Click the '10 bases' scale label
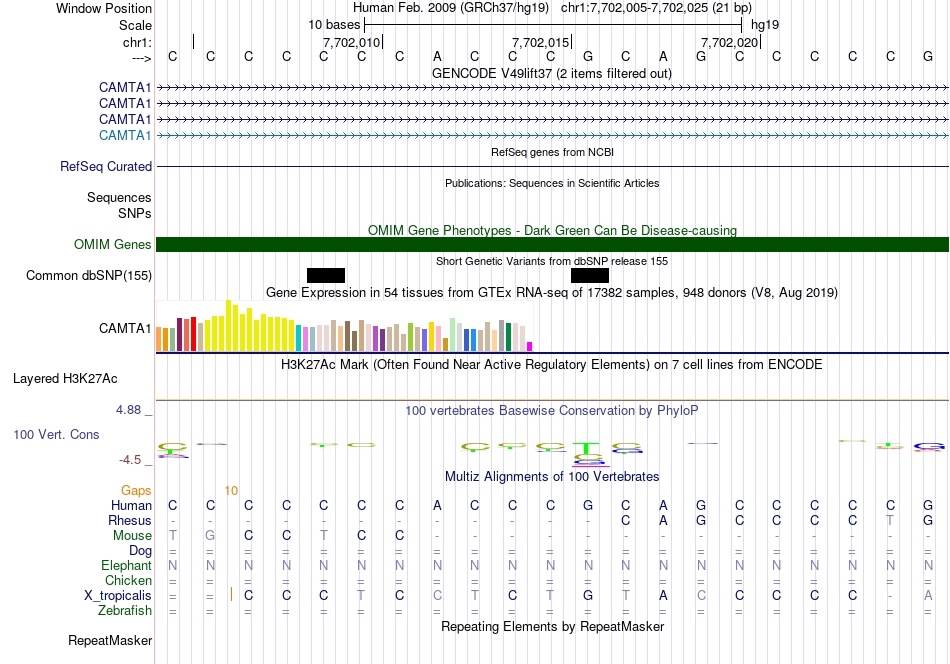This screenshot has height=664, width=950. (334, 25)
